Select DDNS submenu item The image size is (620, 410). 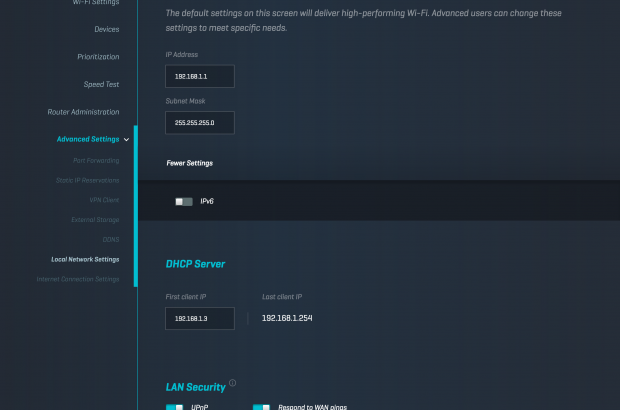pyautogui.click(x=110, y=239)
